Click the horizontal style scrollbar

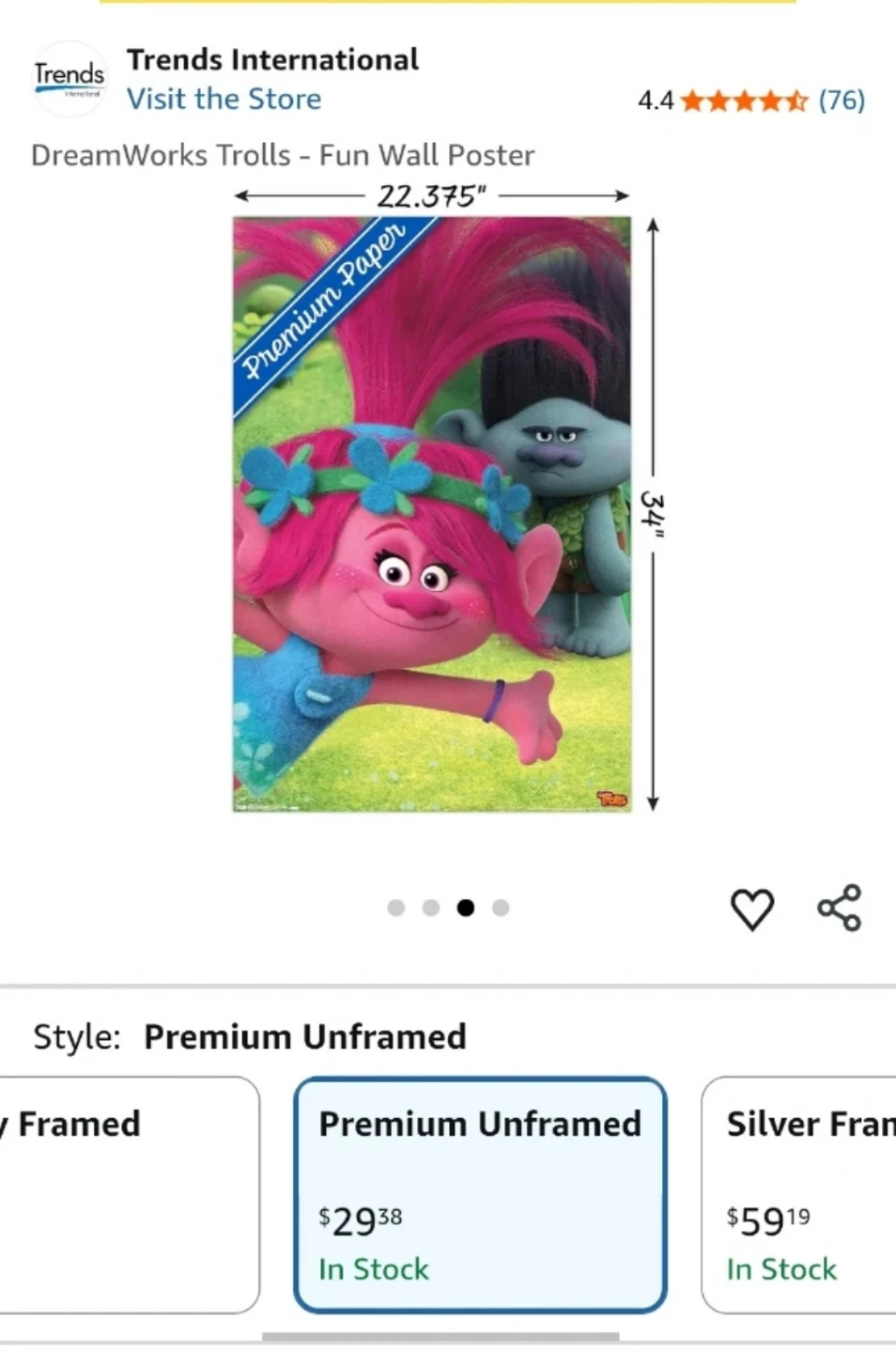[440, 1336]
